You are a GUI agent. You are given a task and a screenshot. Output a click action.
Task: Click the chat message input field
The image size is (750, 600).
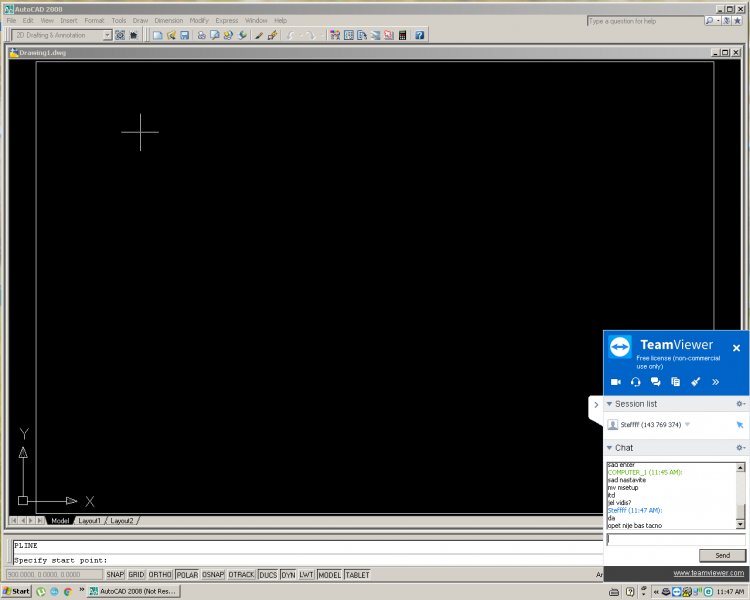pos(676,540)
